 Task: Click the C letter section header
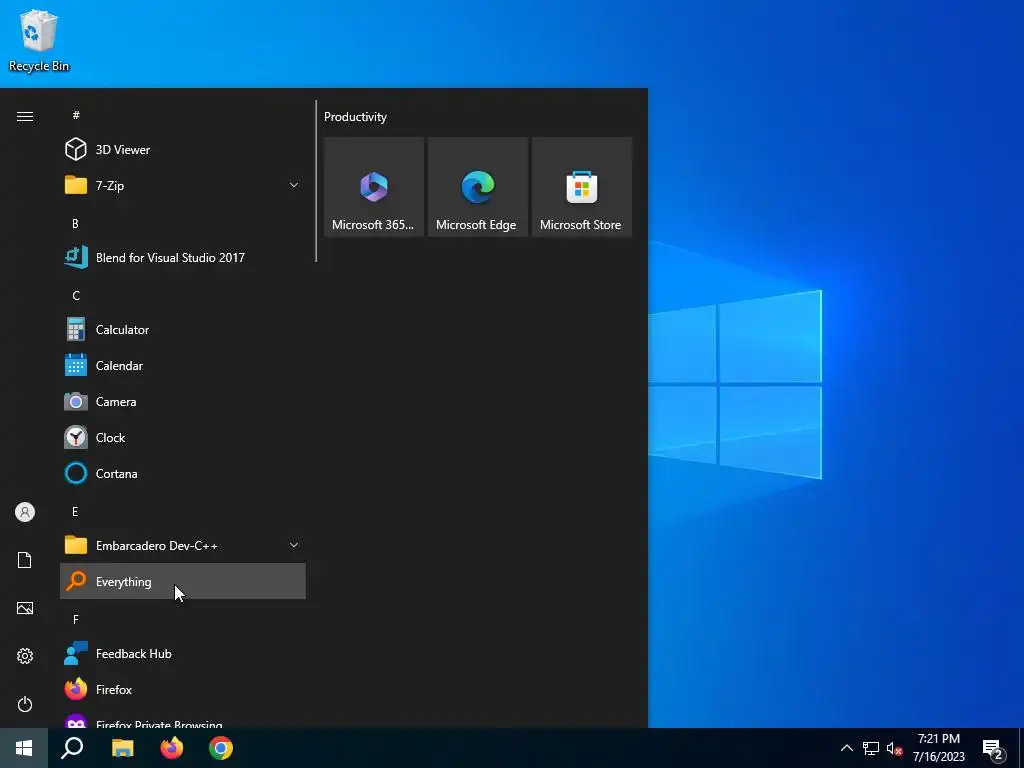click(x=76, y=296)
